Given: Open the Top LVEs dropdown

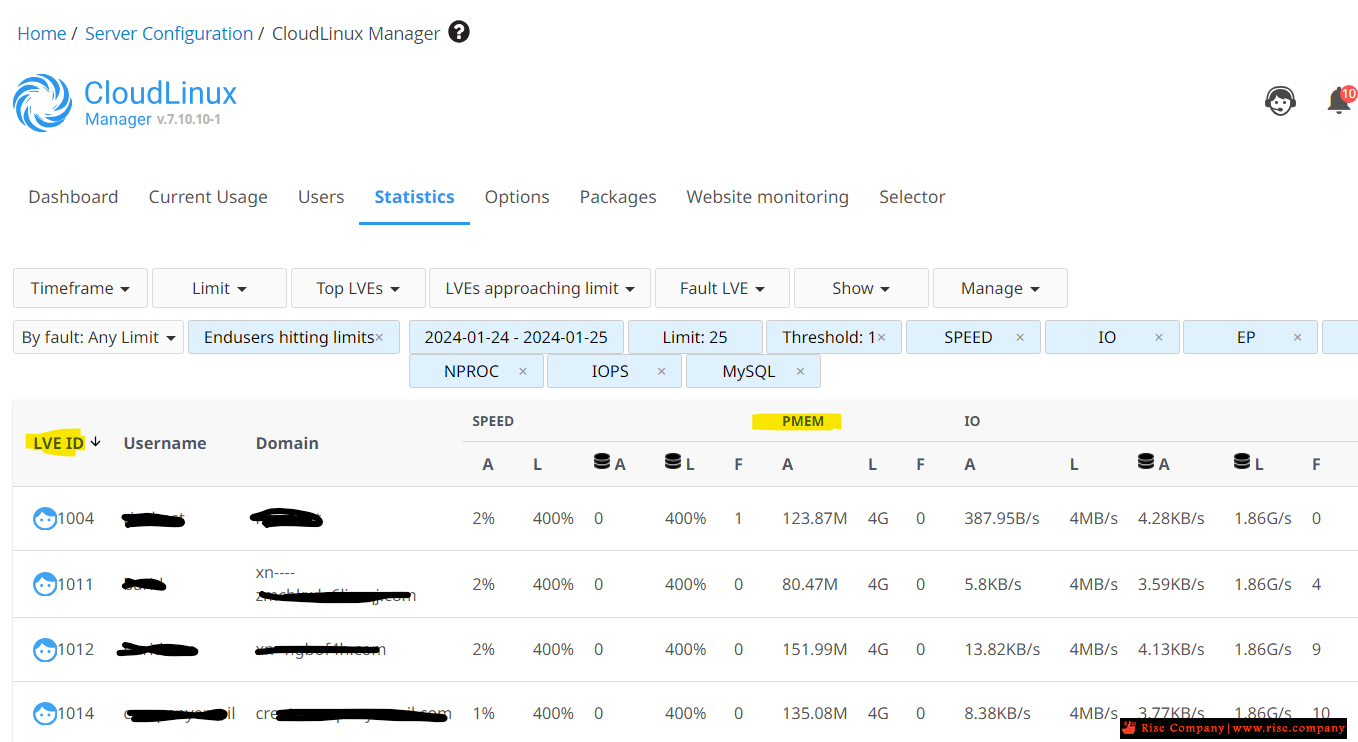Looking at the screenshot, I should 358,288.
